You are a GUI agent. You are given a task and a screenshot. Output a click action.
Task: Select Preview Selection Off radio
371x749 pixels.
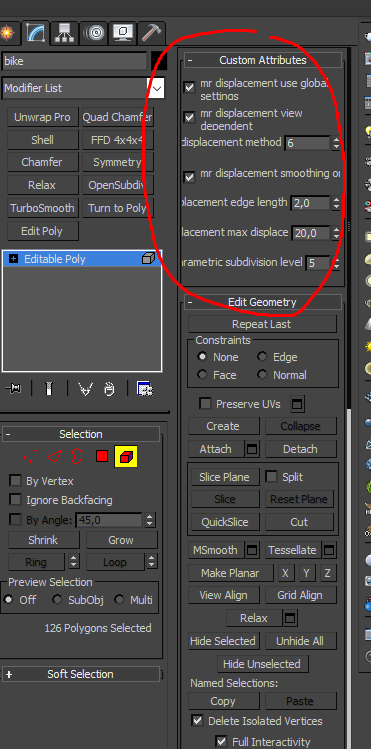[8, 600]
